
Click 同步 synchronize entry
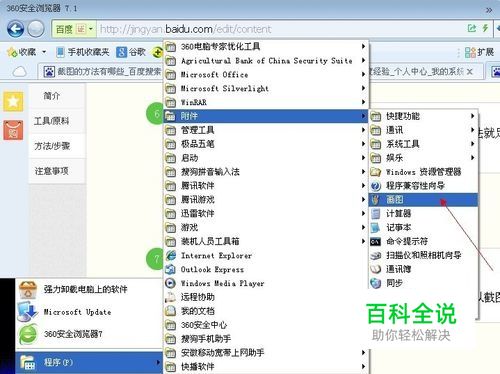coord(423,283)
